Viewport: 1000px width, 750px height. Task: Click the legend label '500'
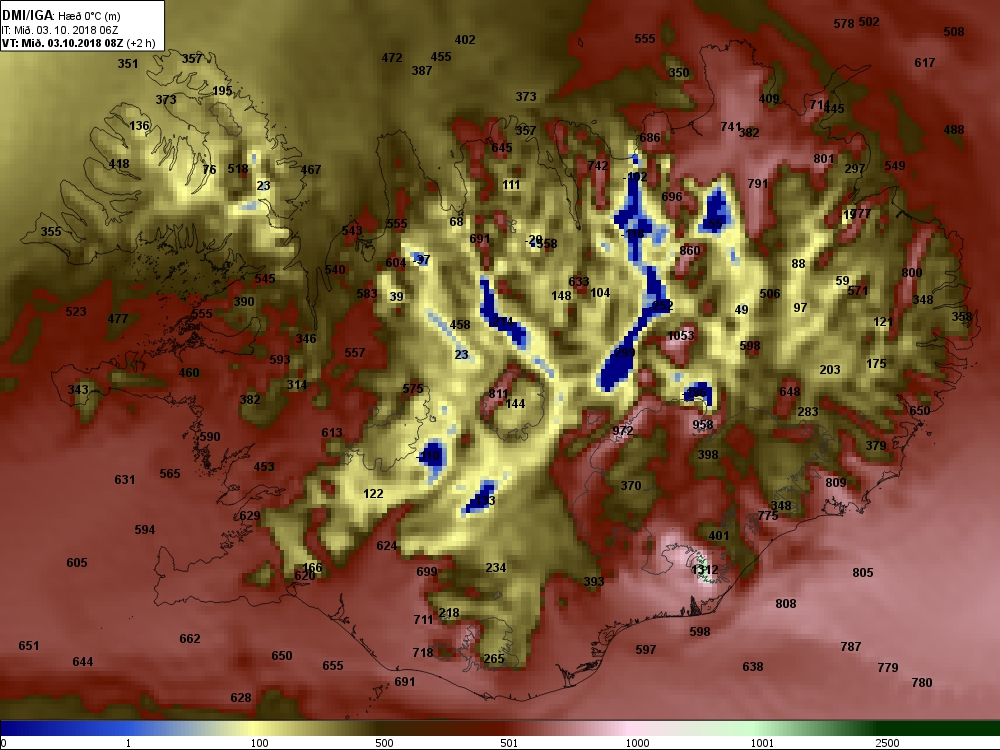(x=384, y=743)
